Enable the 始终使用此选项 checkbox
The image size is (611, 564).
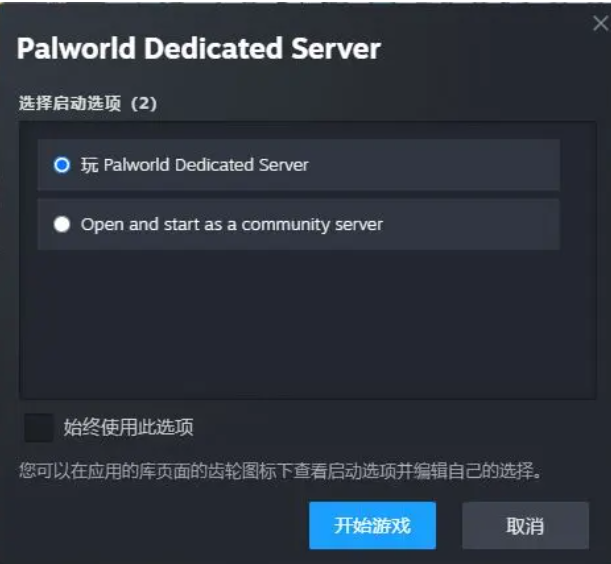(39, 428)
